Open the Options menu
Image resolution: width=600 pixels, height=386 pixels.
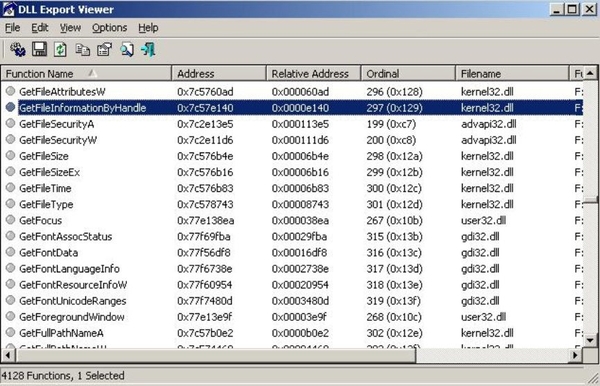coord(109,28)
